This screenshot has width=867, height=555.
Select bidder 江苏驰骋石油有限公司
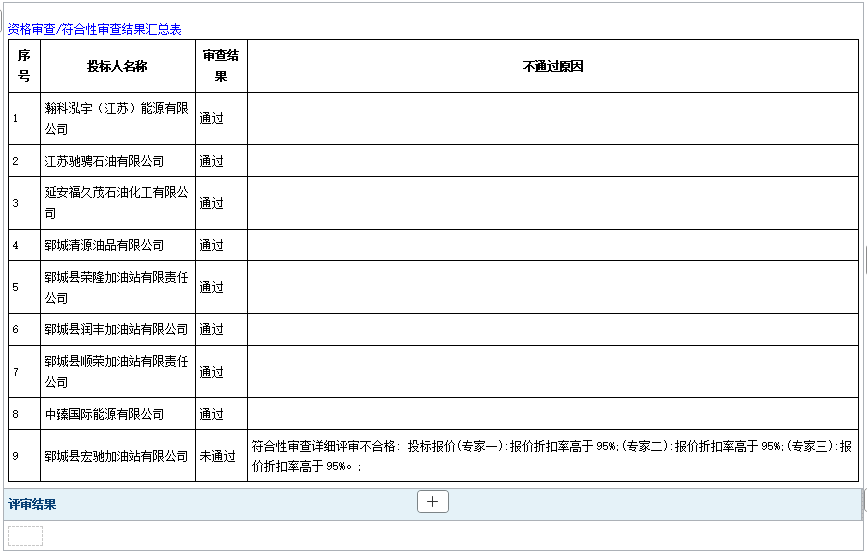coord(104,161)
